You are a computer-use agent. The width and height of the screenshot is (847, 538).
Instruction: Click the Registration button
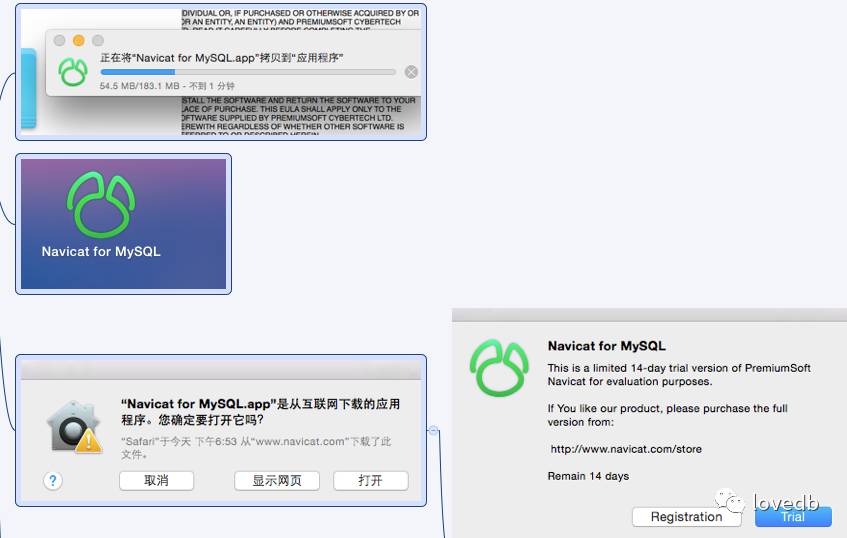pyautogui.click(x=687, y=516)
